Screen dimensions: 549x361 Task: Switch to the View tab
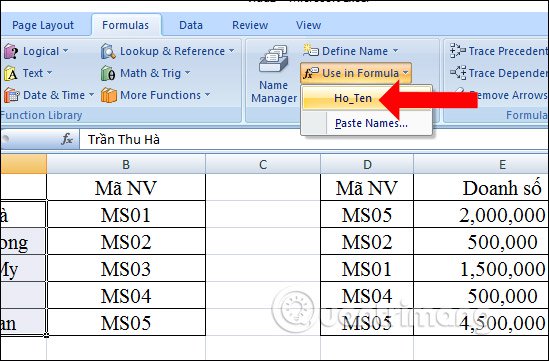point(308,25)
